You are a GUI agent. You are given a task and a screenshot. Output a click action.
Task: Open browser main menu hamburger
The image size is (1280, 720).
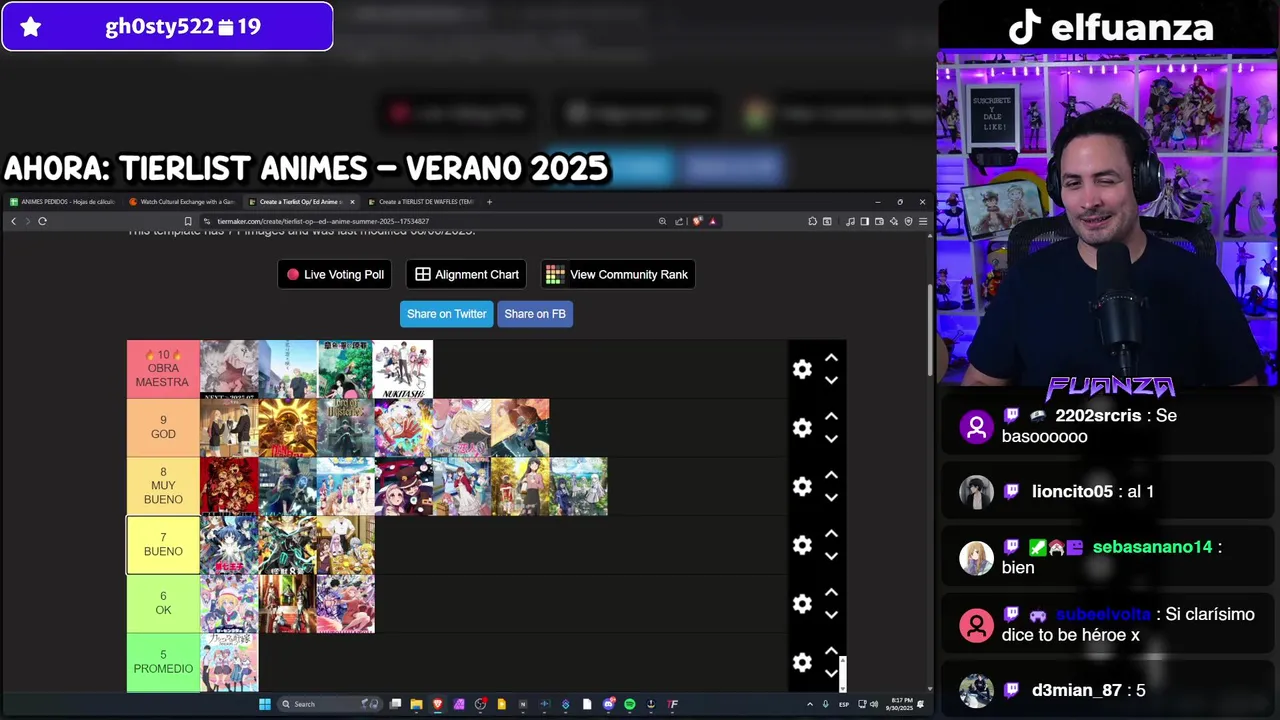(922, 221)
